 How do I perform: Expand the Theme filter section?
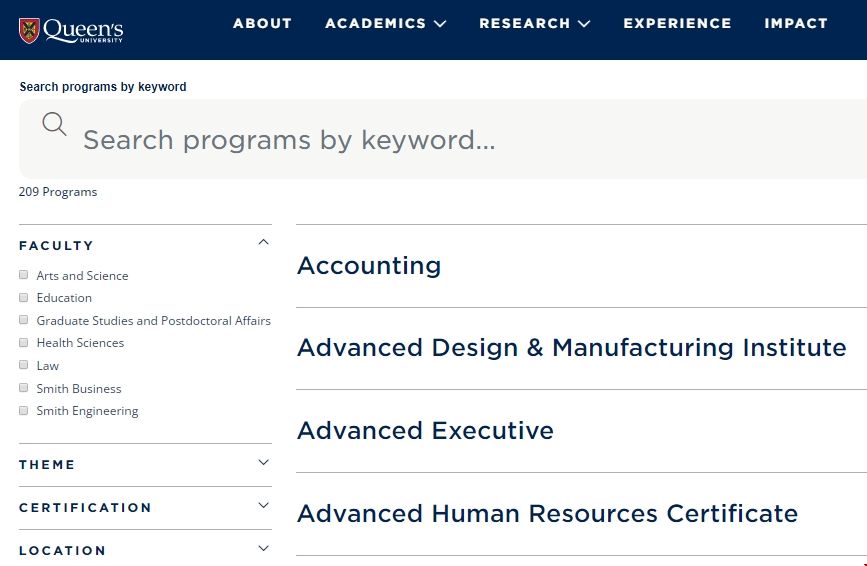coord(263,463)
